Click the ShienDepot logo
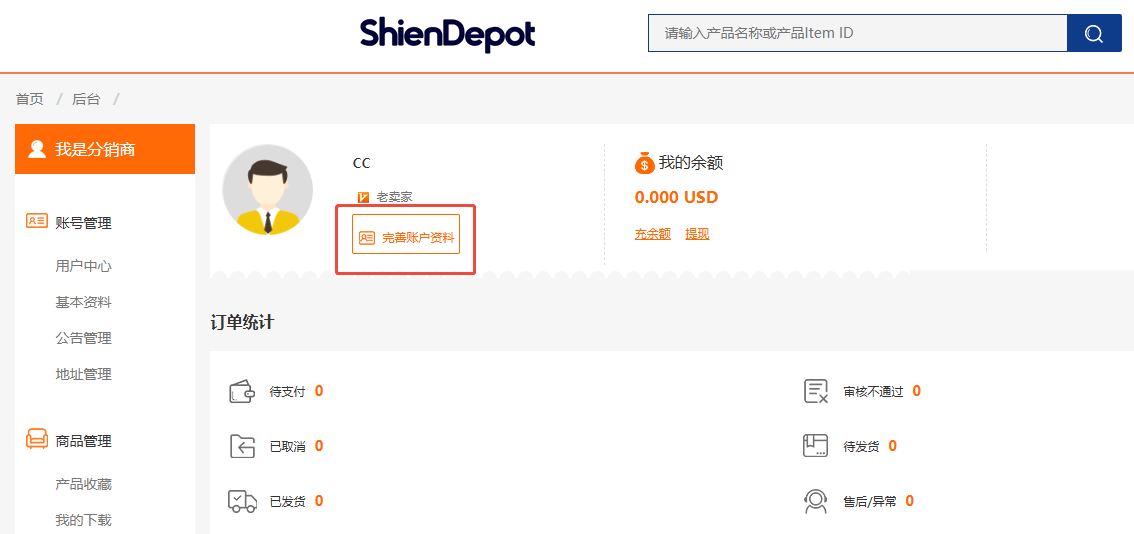This screenshot has height=534, width=1134. tap(447, 34)
